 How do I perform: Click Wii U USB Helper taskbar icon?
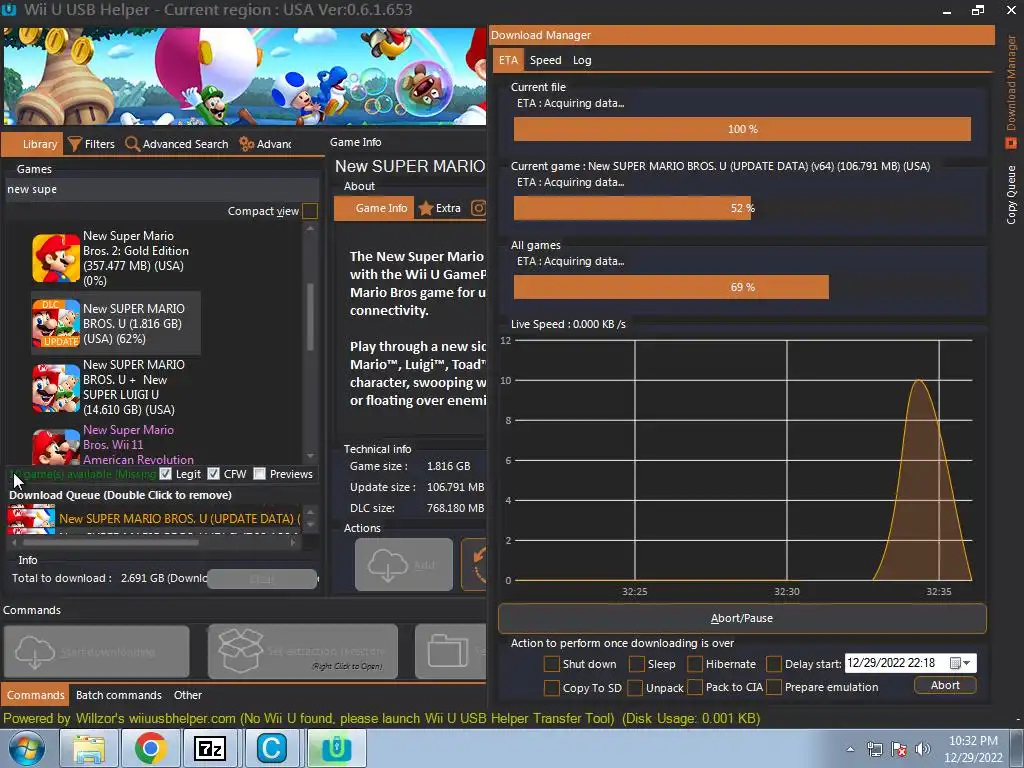tap(336, 748)
